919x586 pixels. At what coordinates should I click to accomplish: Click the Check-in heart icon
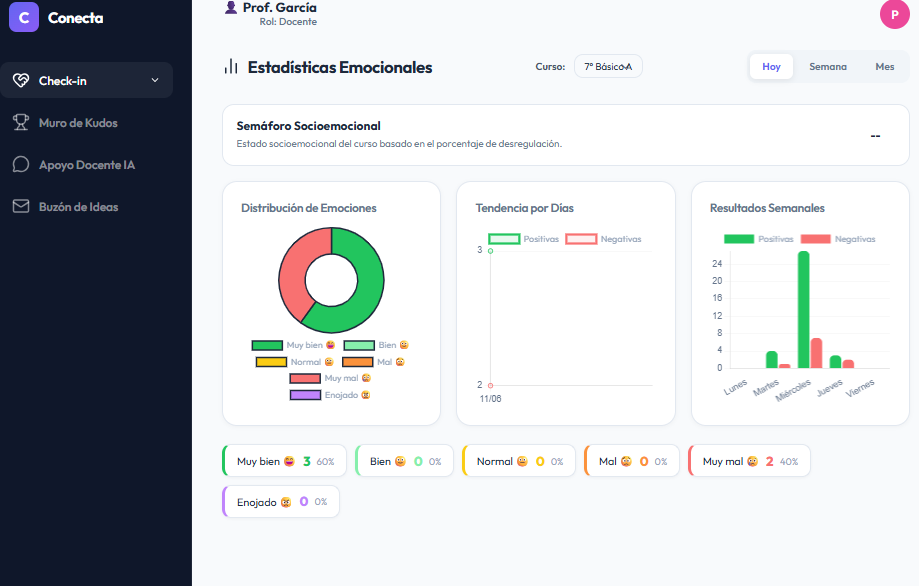coord(21,80)
